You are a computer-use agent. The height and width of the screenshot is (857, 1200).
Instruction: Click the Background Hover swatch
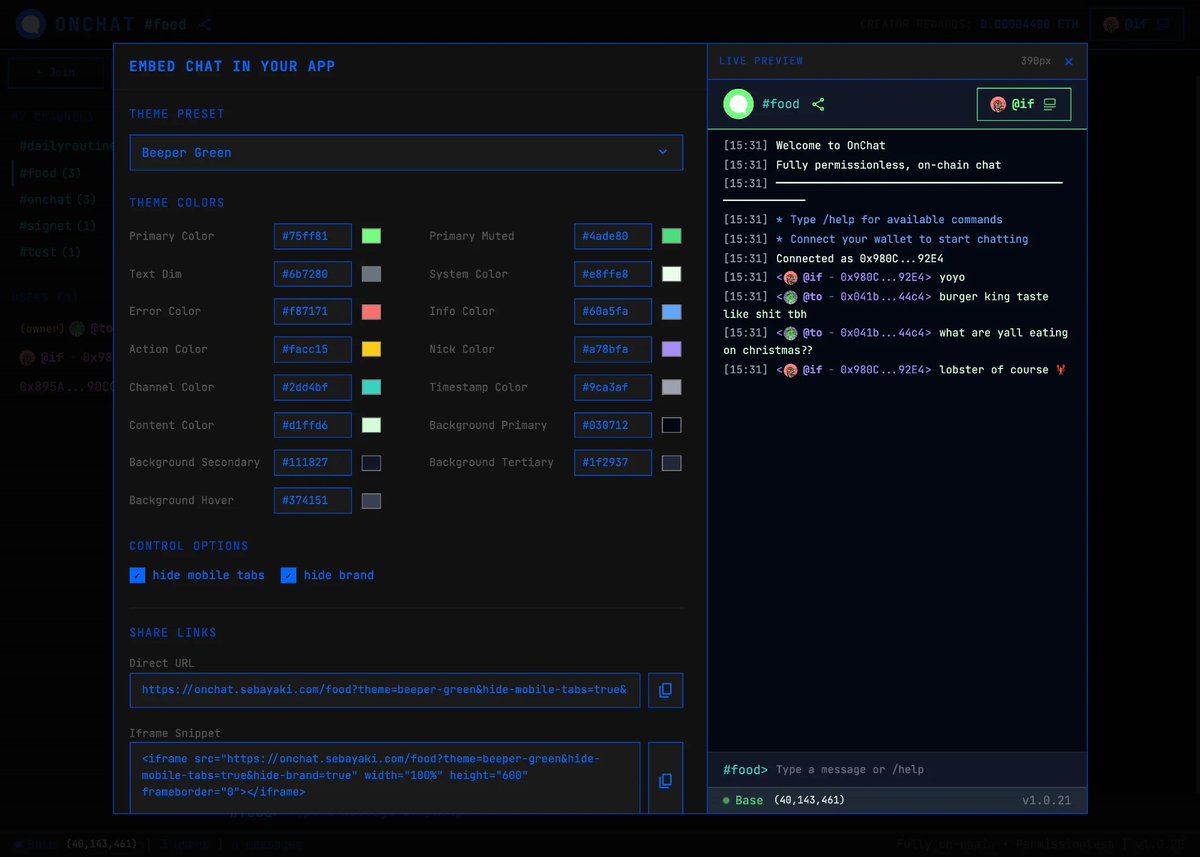[x=371, y=501]
